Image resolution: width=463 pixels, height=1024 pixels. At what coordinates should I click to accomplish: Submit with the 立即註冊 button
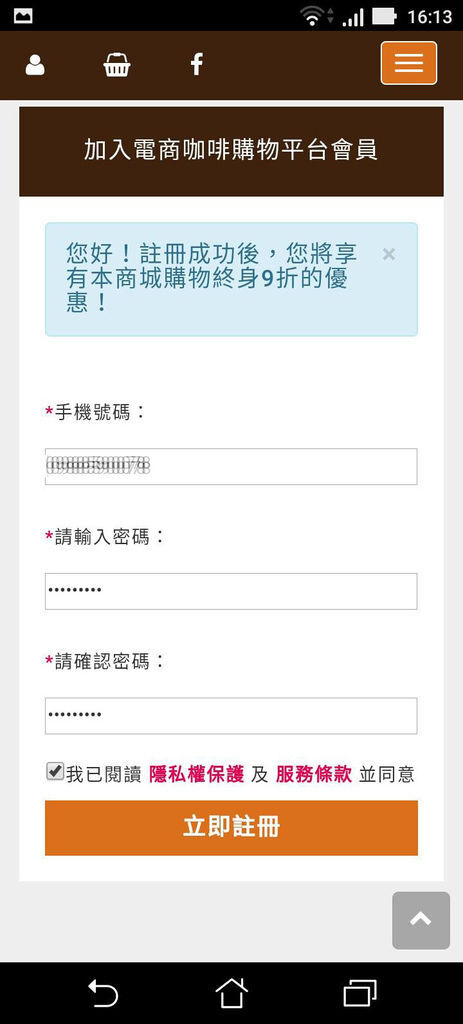pos(231,827)
